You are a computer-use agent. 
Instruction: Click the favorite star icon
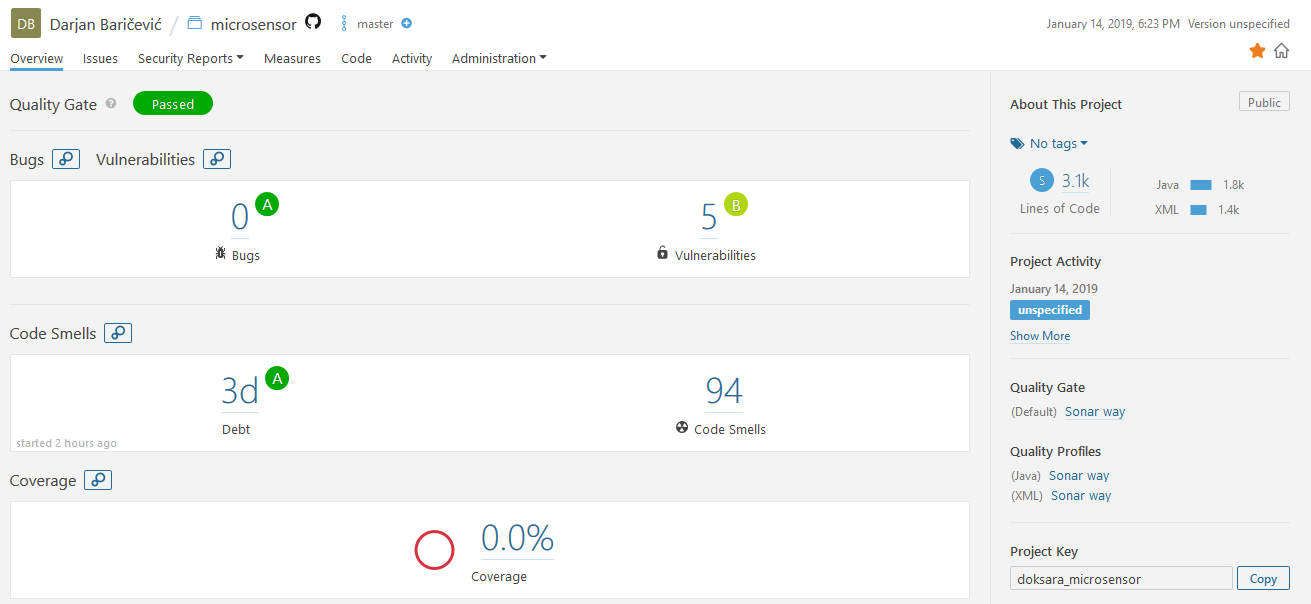1257,51
